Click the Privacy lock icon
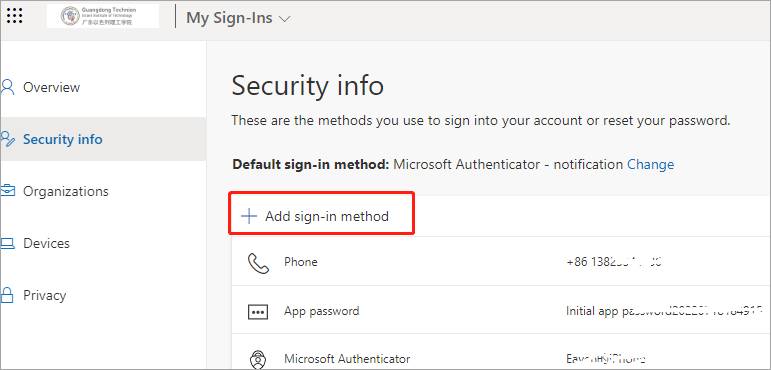The image size is (771, 370). pos(7,295)
